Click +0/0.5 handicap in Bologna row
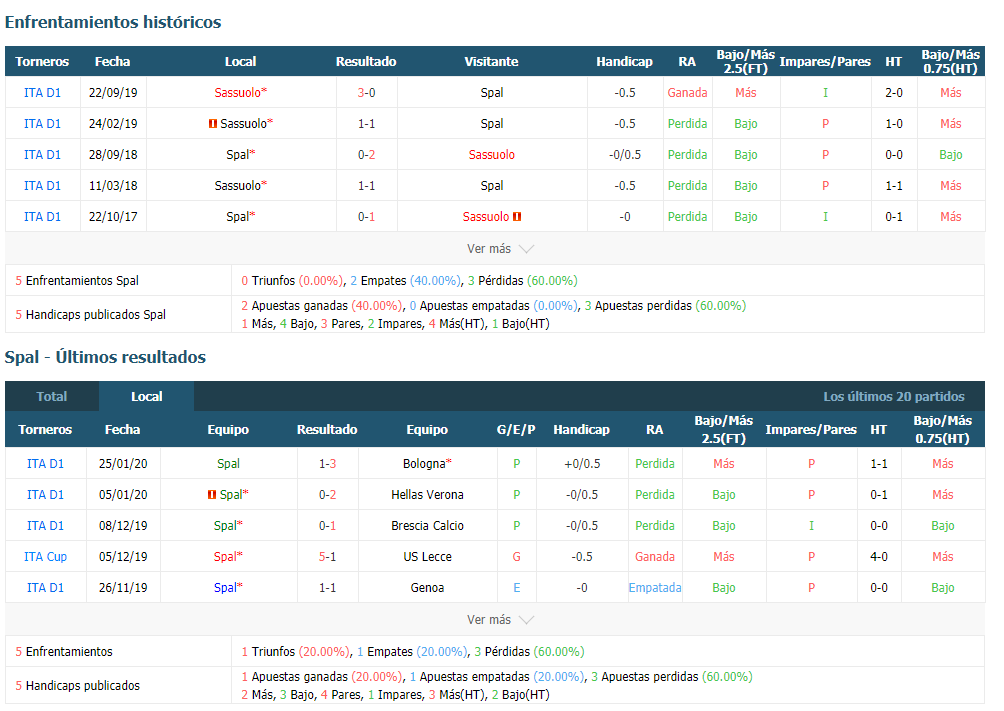 [581, 464]
